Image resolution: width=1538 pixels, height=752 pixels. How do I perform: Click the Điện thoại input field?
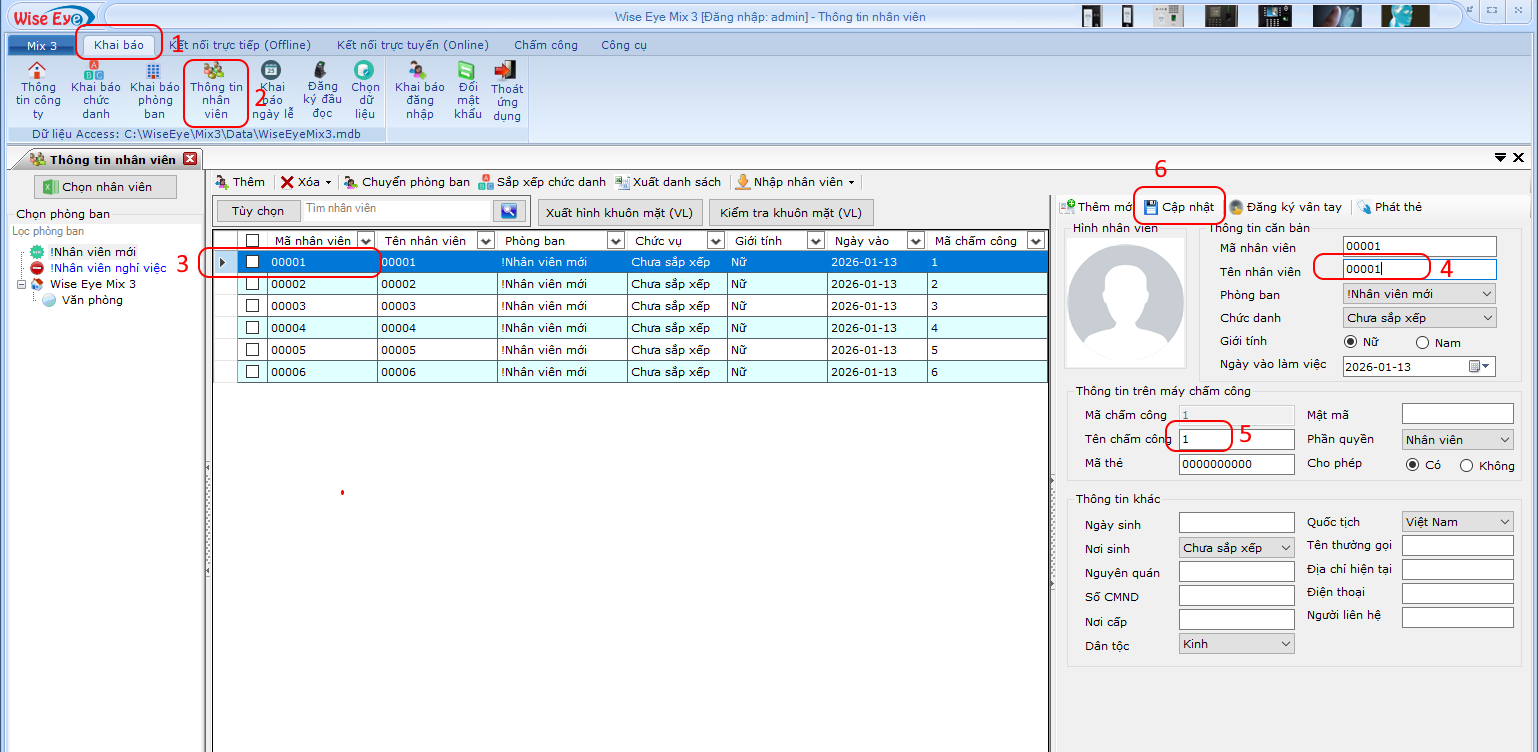1457,593
